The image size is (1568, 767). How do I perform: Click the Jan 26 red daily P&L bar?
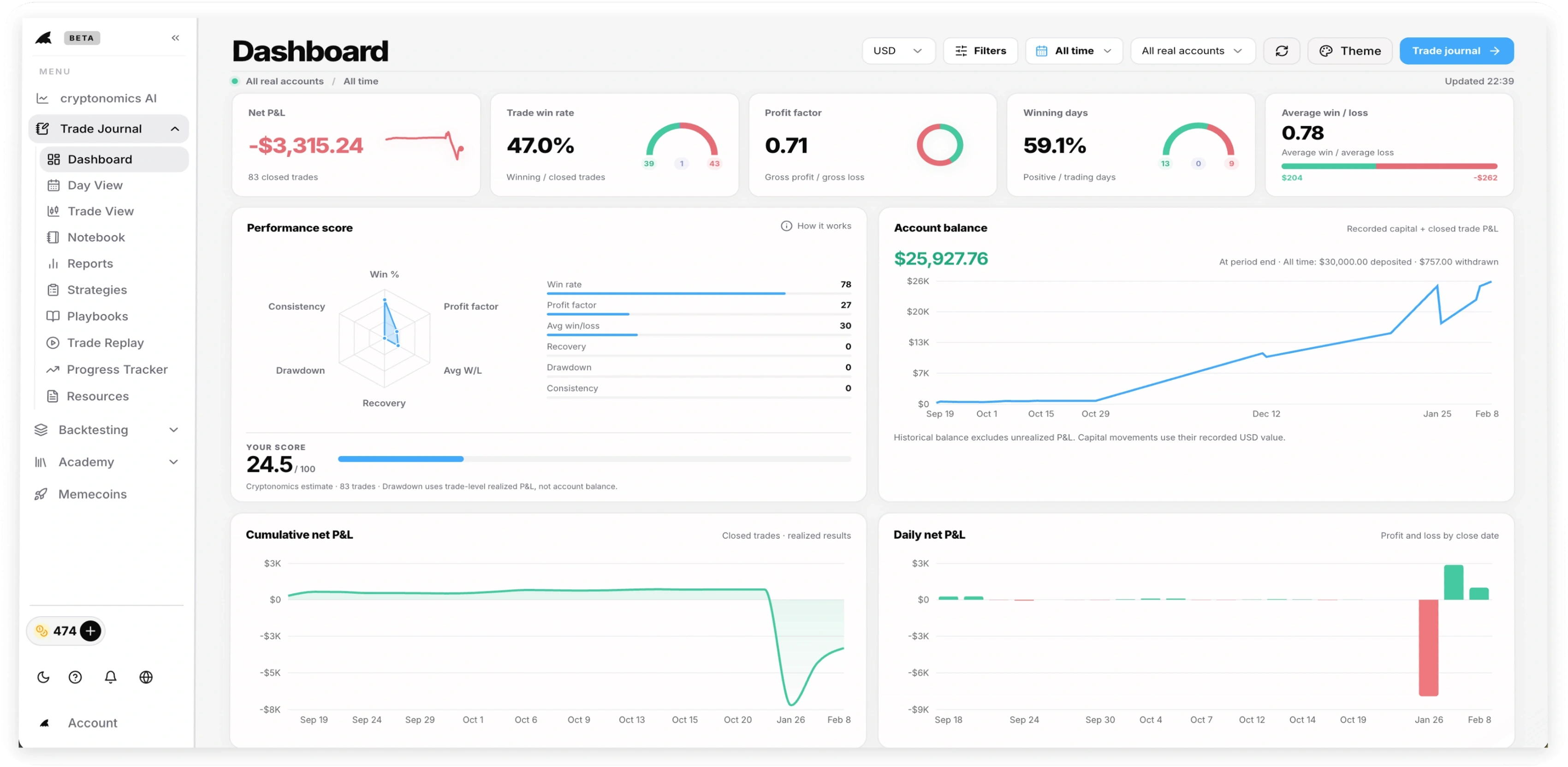click(x=1428, y=648)
